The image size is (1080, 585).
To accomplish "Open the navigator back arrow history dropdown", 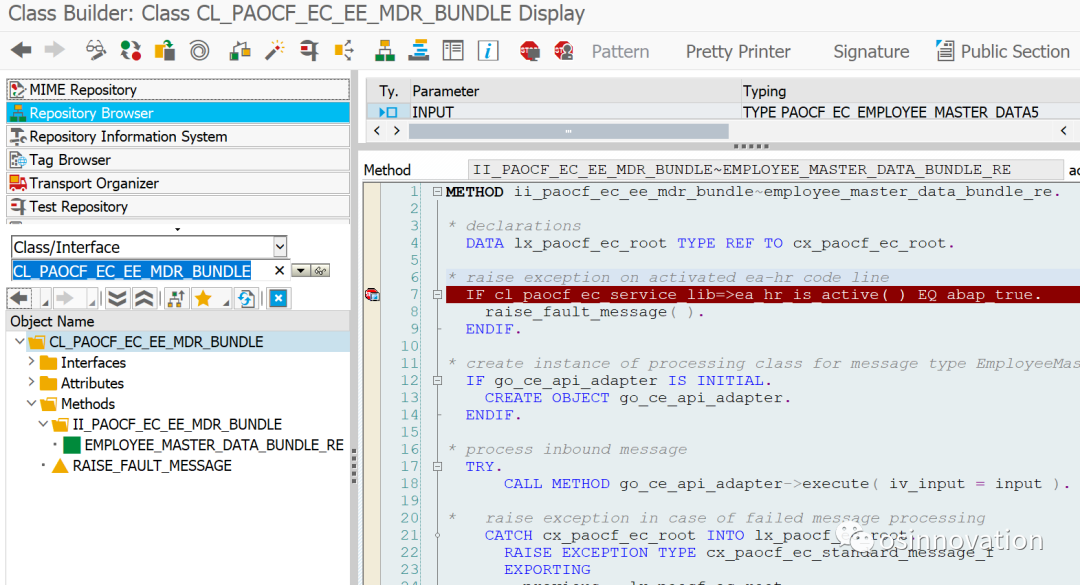I will pos(45,302).
